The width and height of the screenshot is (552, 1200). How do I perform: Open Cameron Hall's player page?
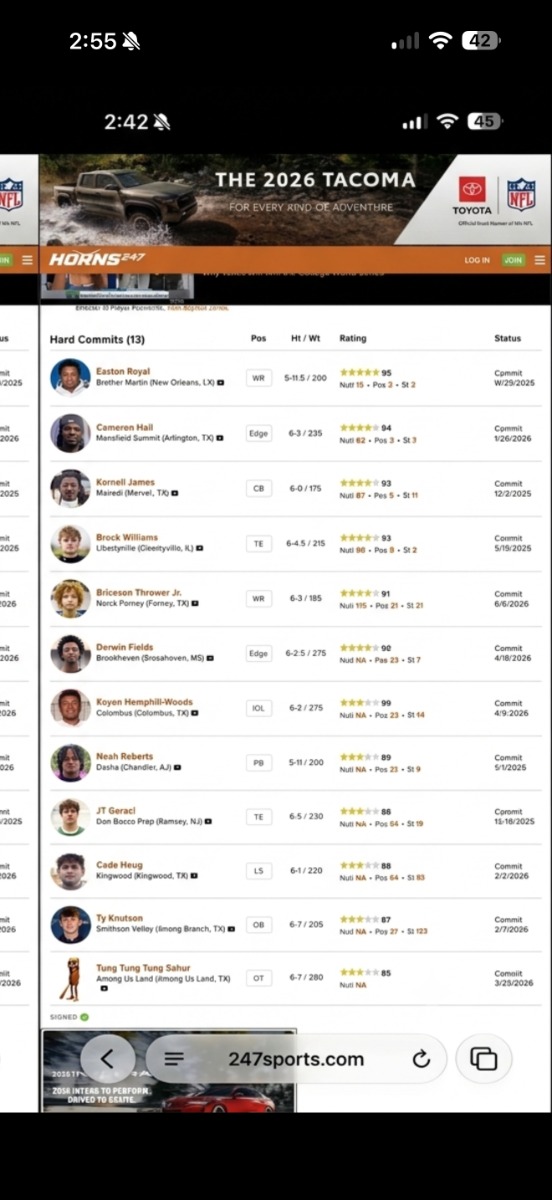point(124,427)
